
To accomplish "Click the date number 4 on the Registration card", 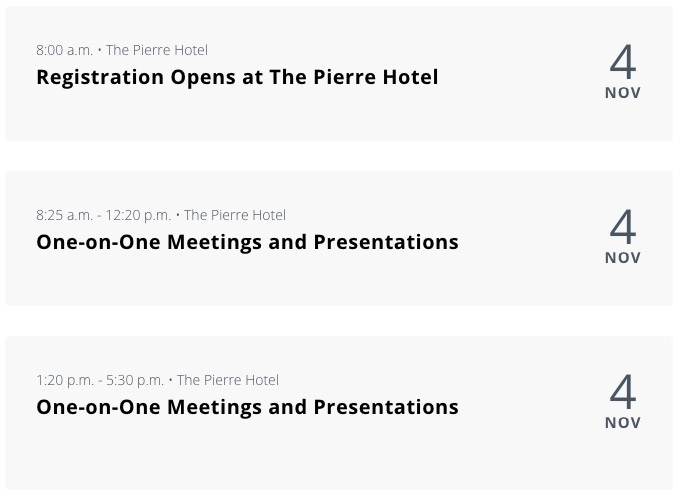I will point(622,62).
